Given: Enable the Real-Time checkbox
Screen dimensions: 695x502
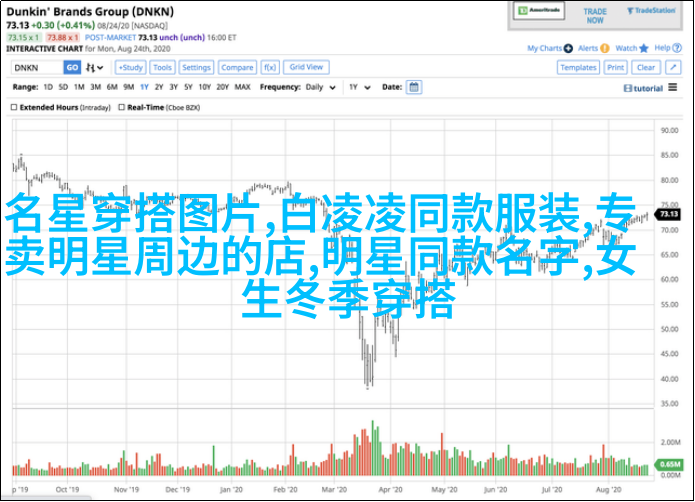Looking at the screenshot, I should point(121,107).
